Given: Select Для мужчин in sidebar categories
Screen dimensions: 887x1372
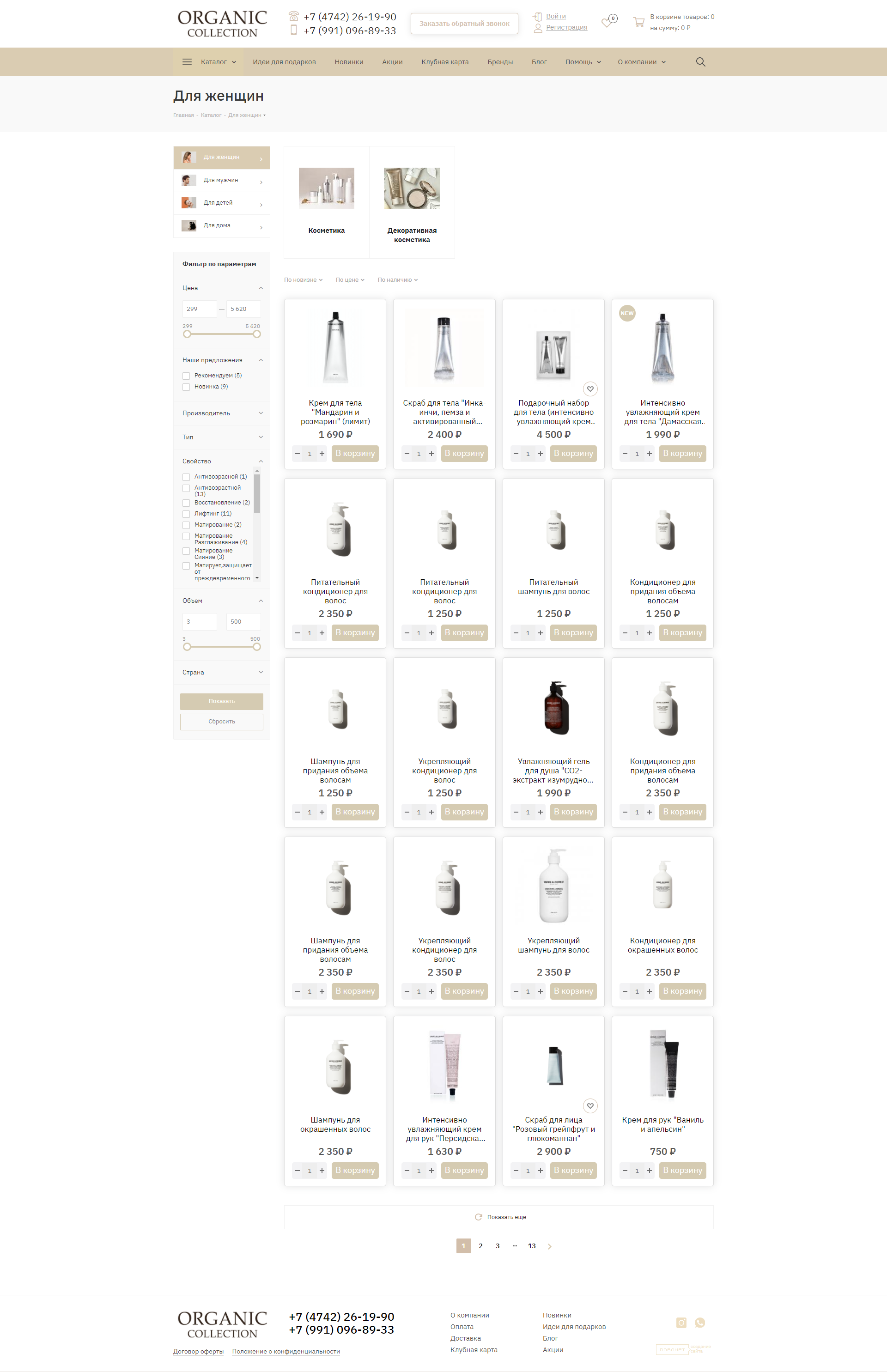Looking at the screenshot, I should pyautogui.click(x=222, y=180).
